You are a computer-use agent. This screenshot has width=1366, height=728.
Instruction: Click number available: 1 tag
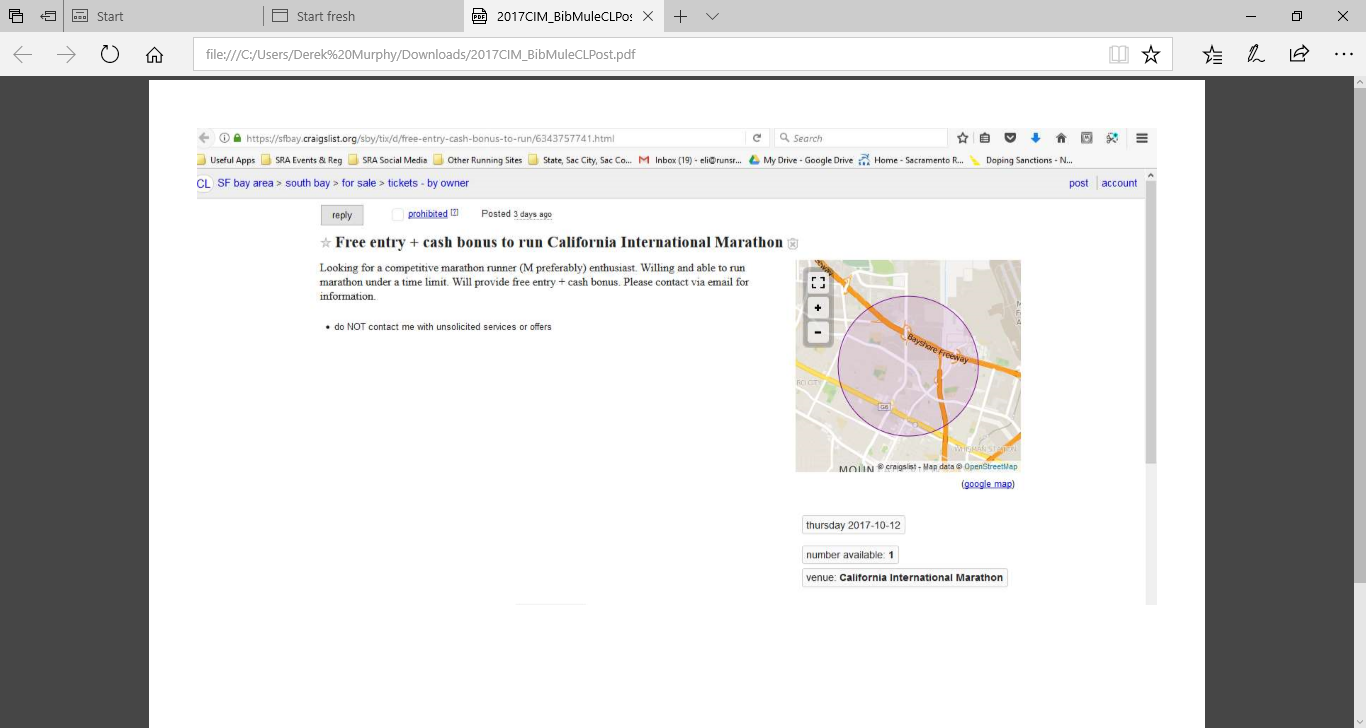850,554
